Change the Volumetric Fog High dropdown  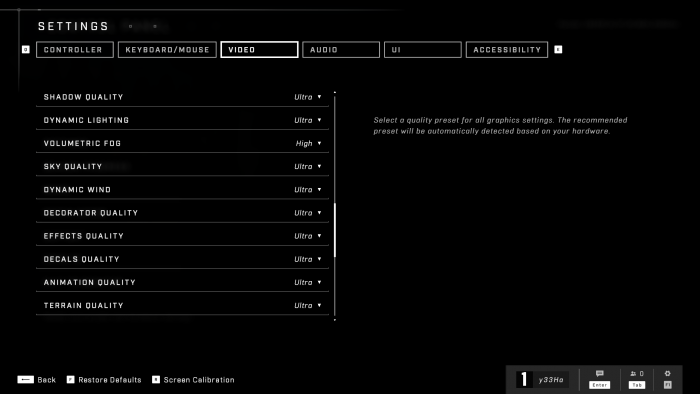[x=308, y=143]
